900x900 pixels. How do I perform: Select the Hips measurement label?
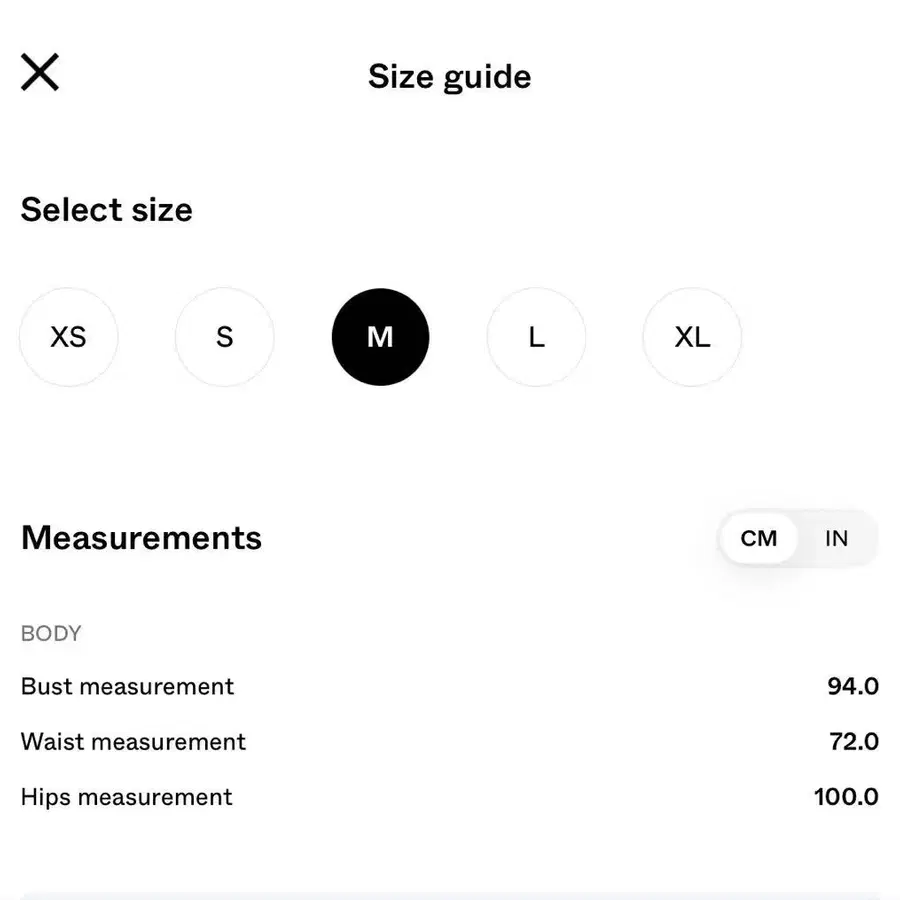click(x=126, y=797)
